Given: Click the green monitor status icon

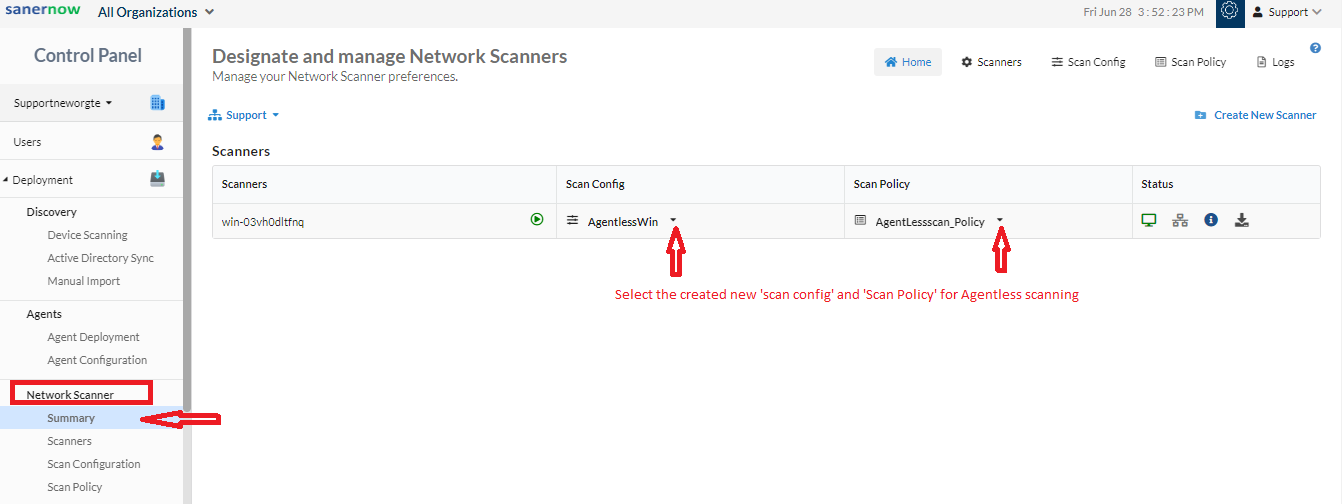Looking at the screenshot, I should click(1150, 220).
